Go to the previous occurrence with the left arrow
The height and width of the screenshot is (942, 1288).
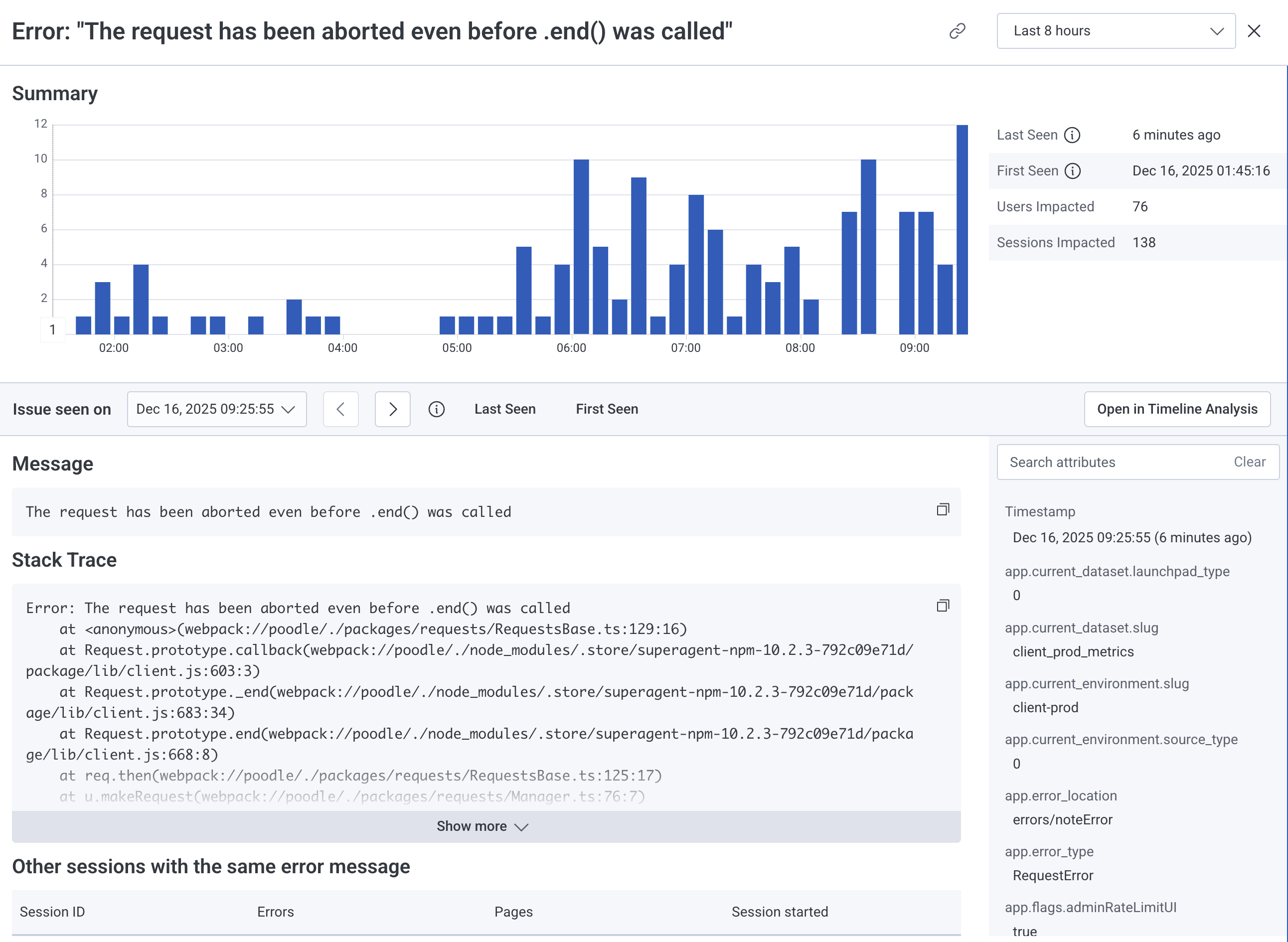340,409
